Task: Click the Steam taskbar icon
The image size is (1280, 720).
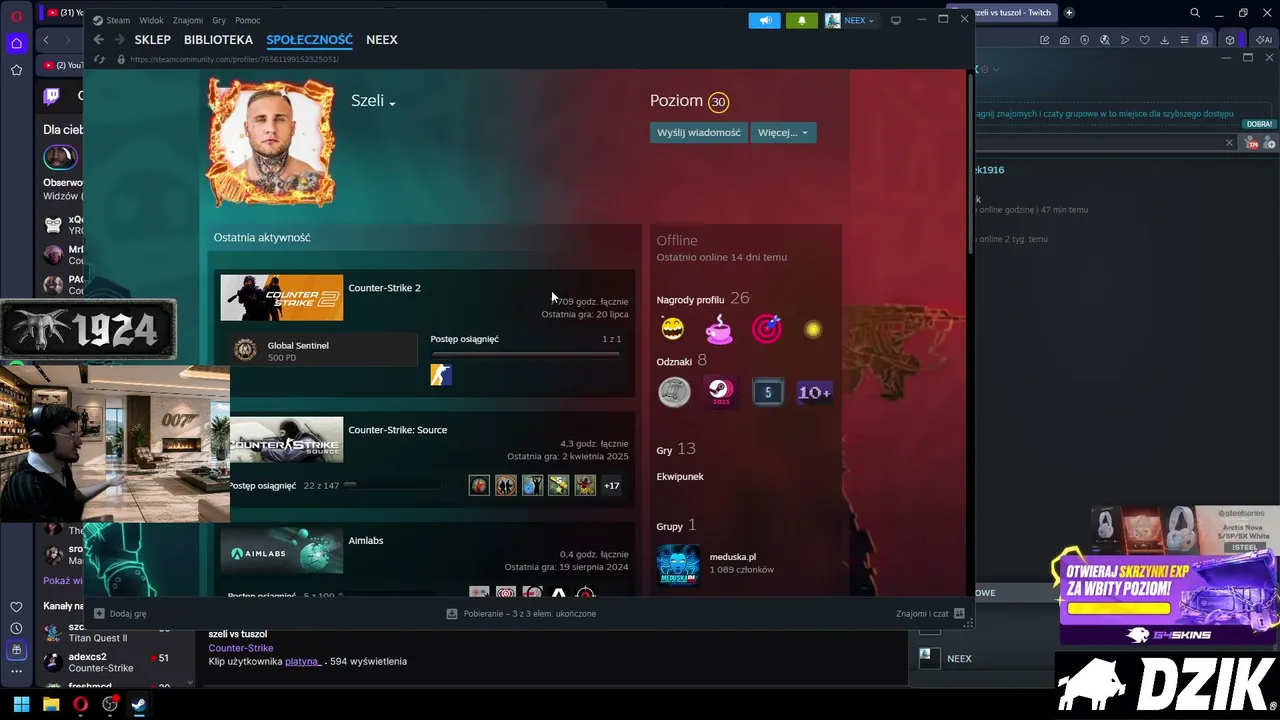Action: coord(139,705)
